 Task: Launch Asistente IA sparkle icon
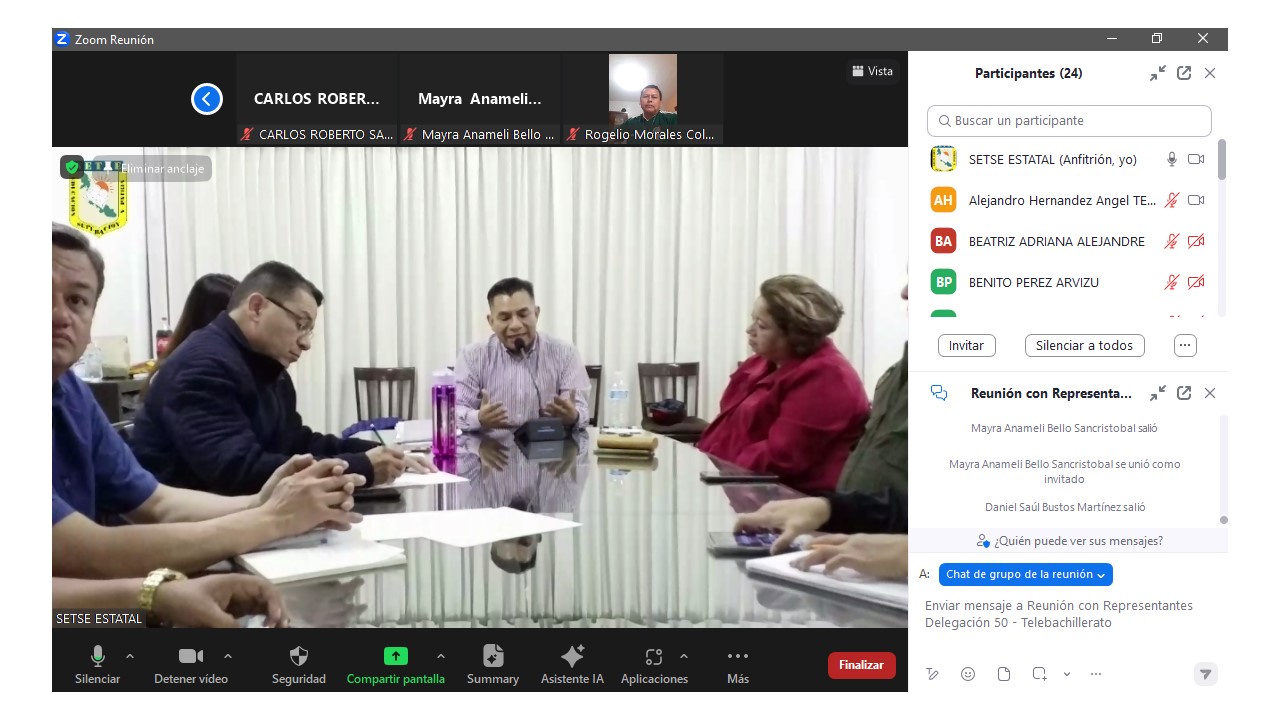click(x=572, y=657)
